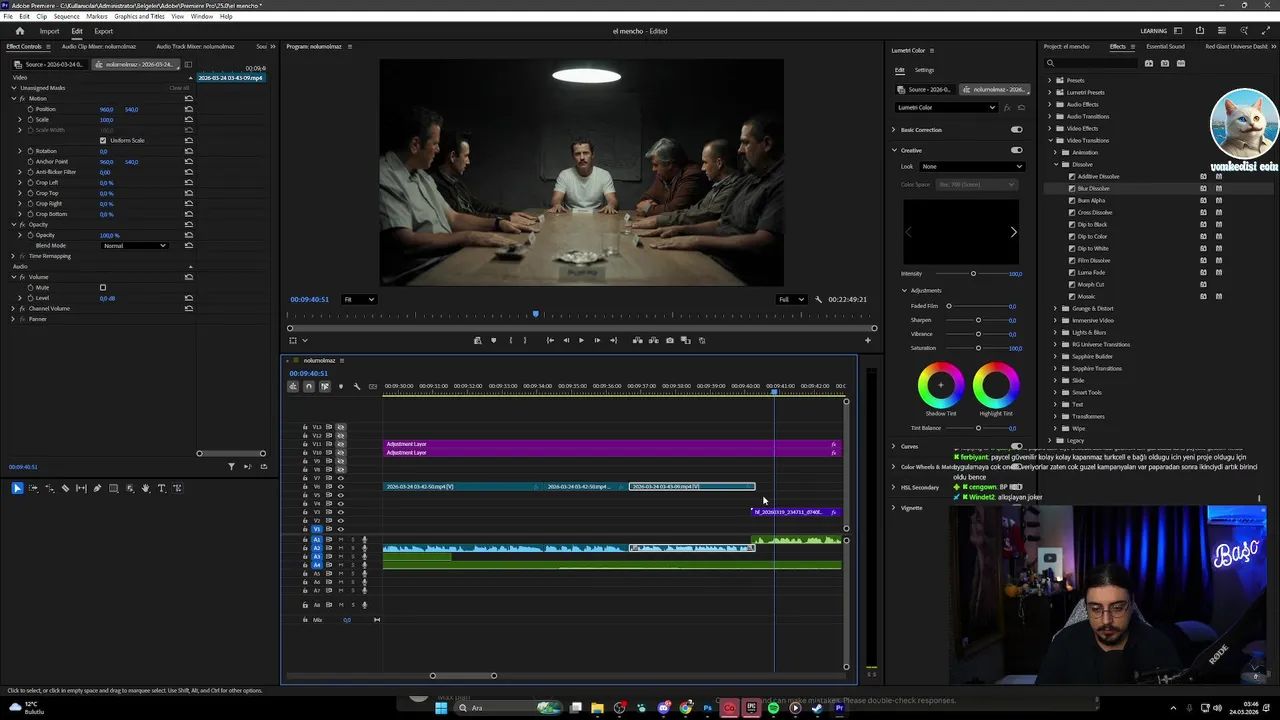Open Full playback resolution dropdown
1280x720 pixels.
pyautogui.click(x=790, y=299)
